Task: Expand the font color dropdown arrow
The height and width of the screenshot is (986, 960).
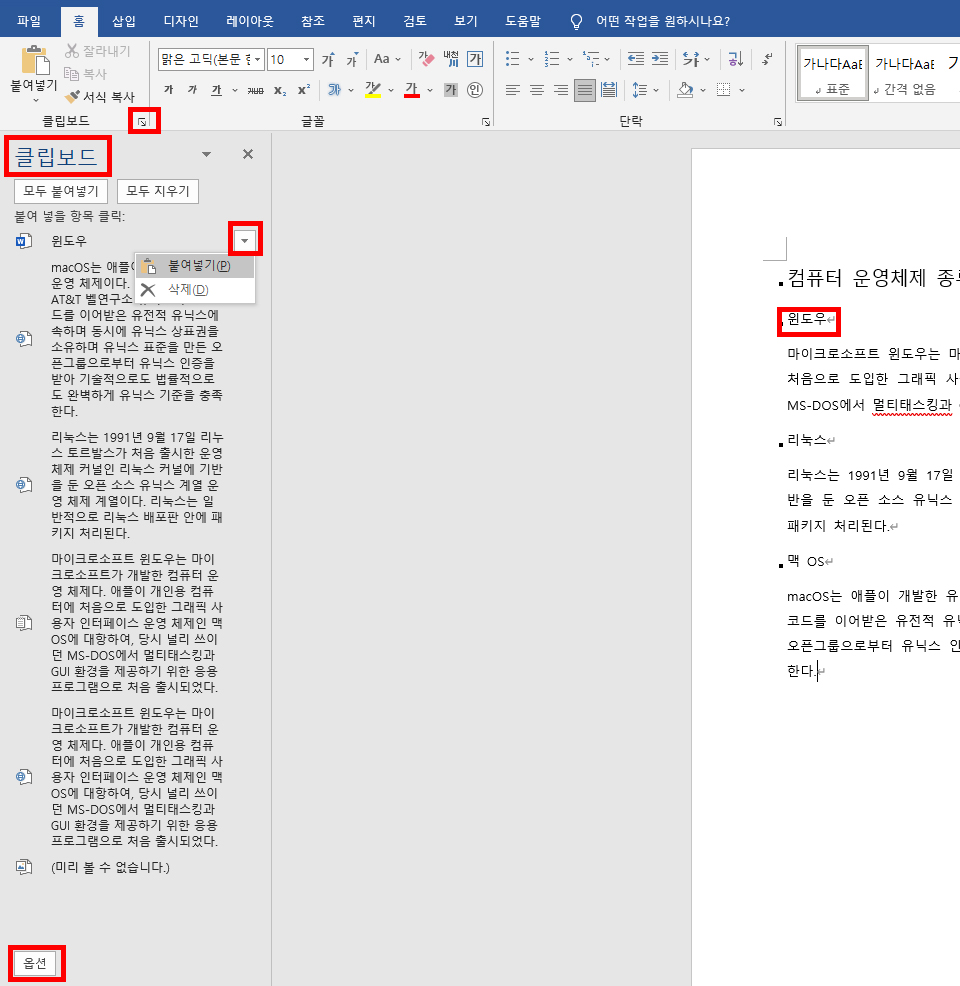Action: tap(429, 90)
